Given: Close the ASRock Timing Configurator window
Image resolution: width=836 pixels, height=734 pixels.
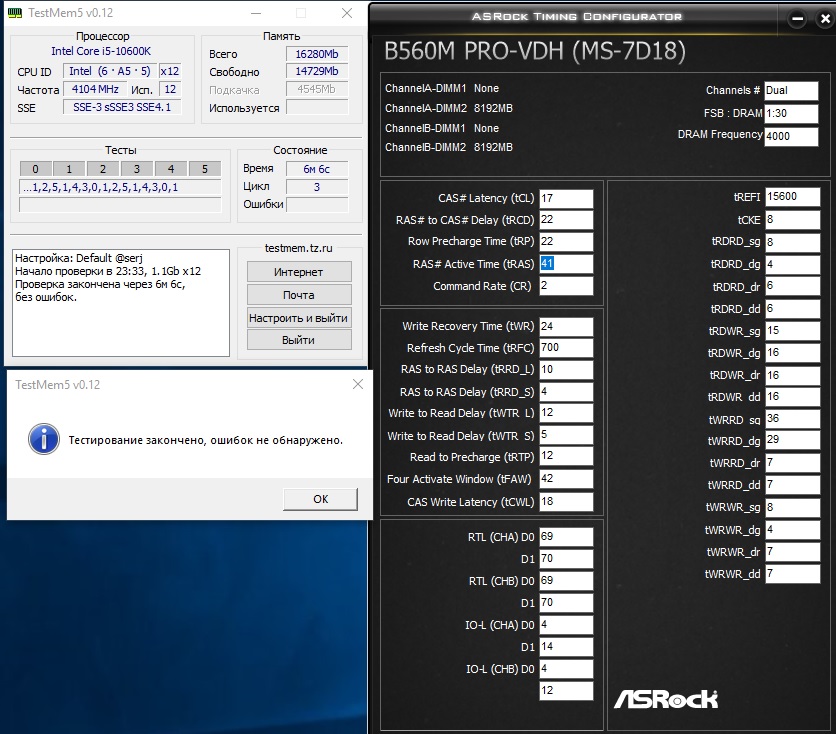Looking at the screenshot, I should (825, 19).
